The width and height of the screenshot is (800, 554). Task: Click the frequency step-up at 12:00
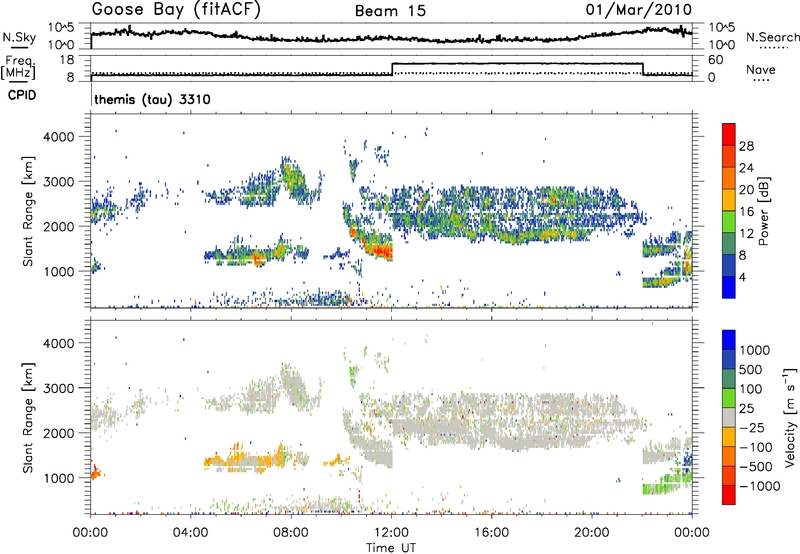click(x=392, y=69)
